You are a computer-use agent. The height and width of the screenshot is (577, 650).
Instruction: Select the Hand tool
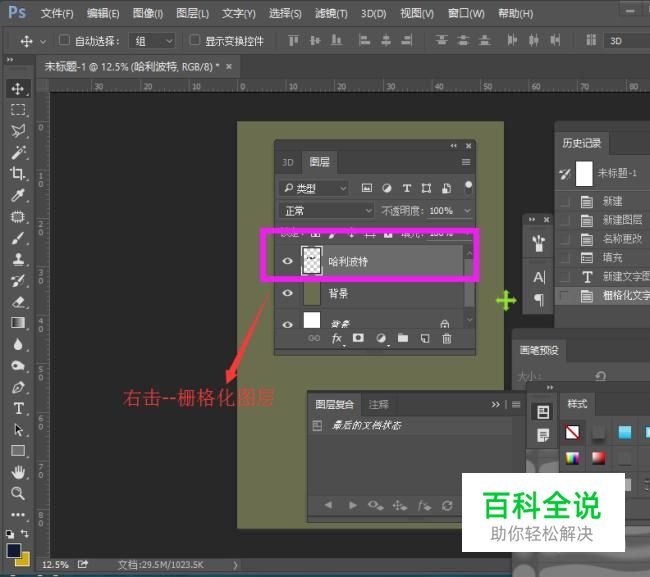pyautogui.click(x=17, y=472)
